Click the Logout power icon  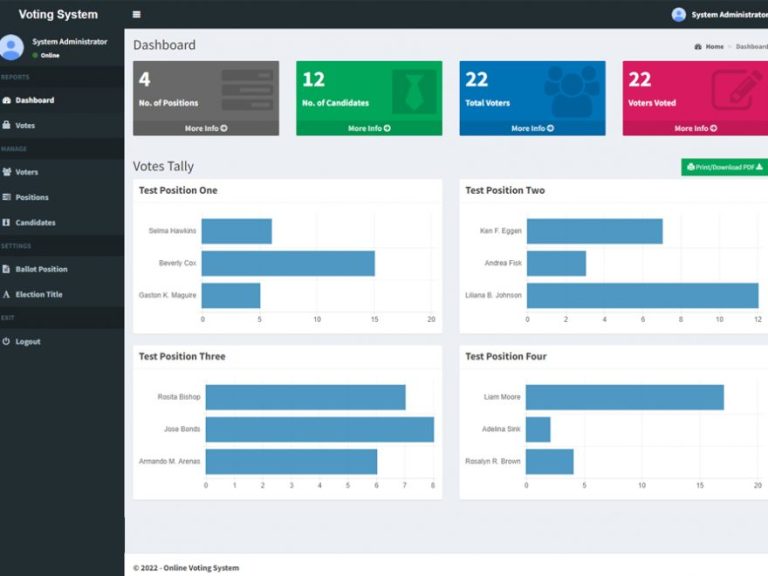pos(6,341)
